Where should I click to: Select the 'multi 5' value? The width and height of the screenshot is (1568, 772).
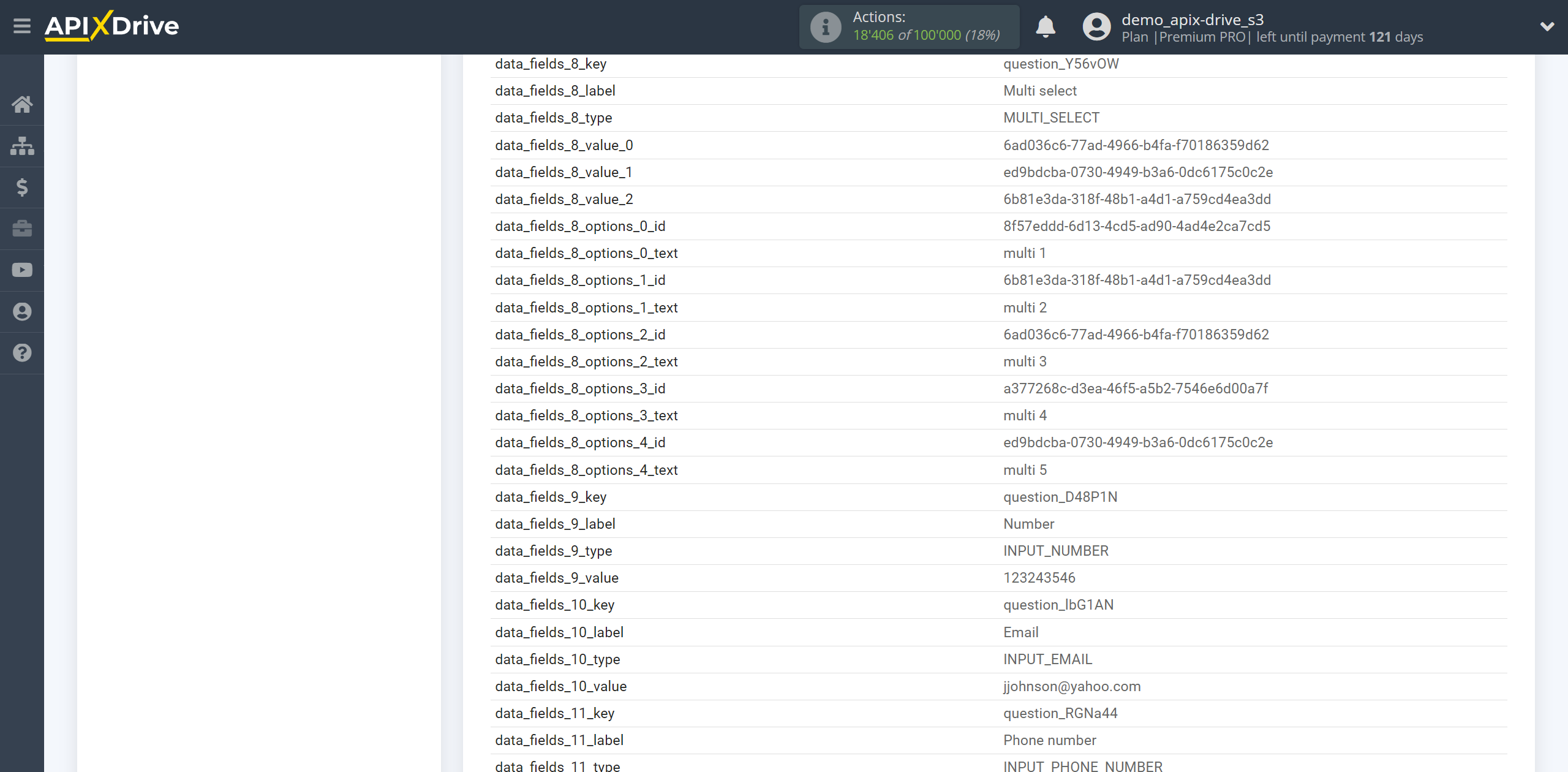pyautogui.click(x=1025, y=470)
